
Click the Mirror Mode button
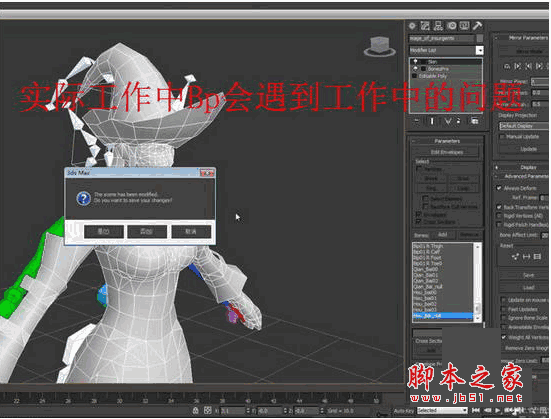tap(524, 51)
